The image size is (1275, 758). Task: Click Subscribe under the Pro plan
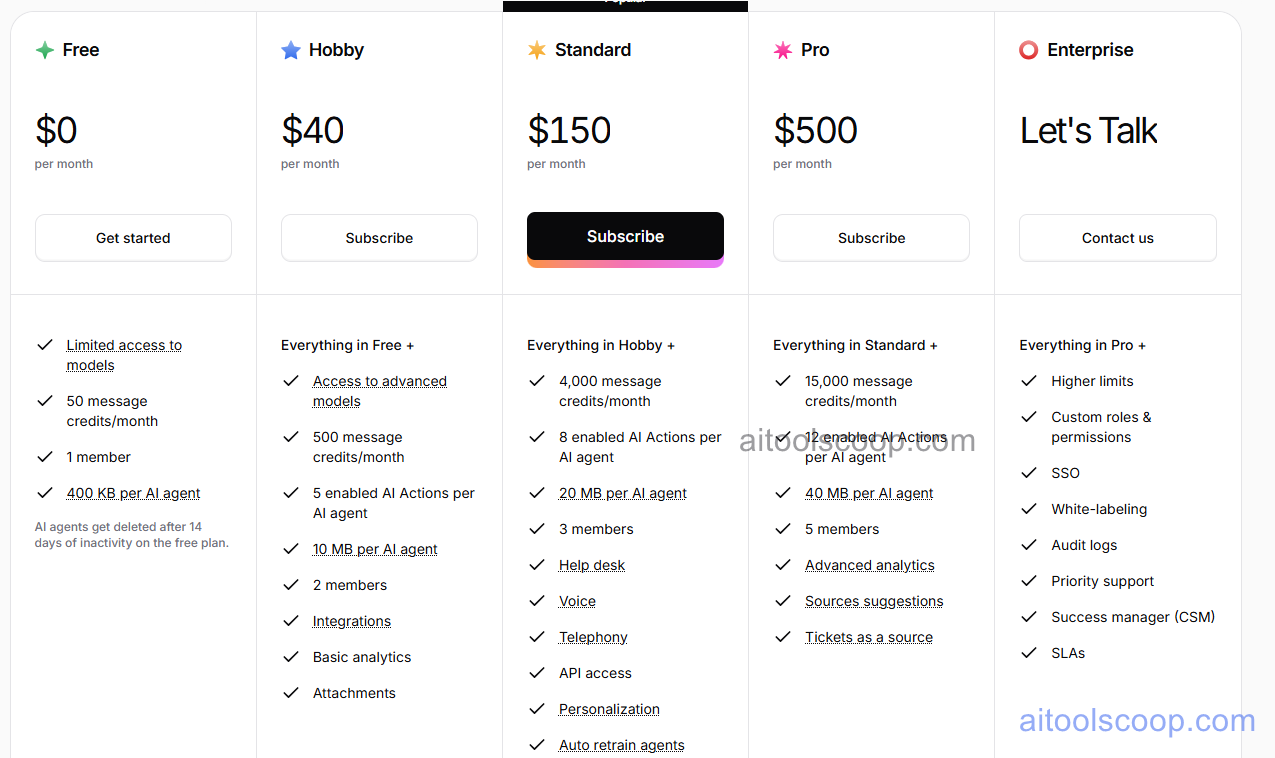(x=871, y=237)
